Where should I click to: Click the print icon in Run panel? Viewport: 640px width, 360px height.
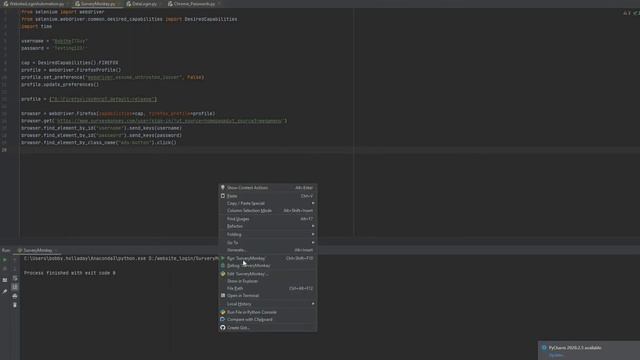click(x=15, y=296)
